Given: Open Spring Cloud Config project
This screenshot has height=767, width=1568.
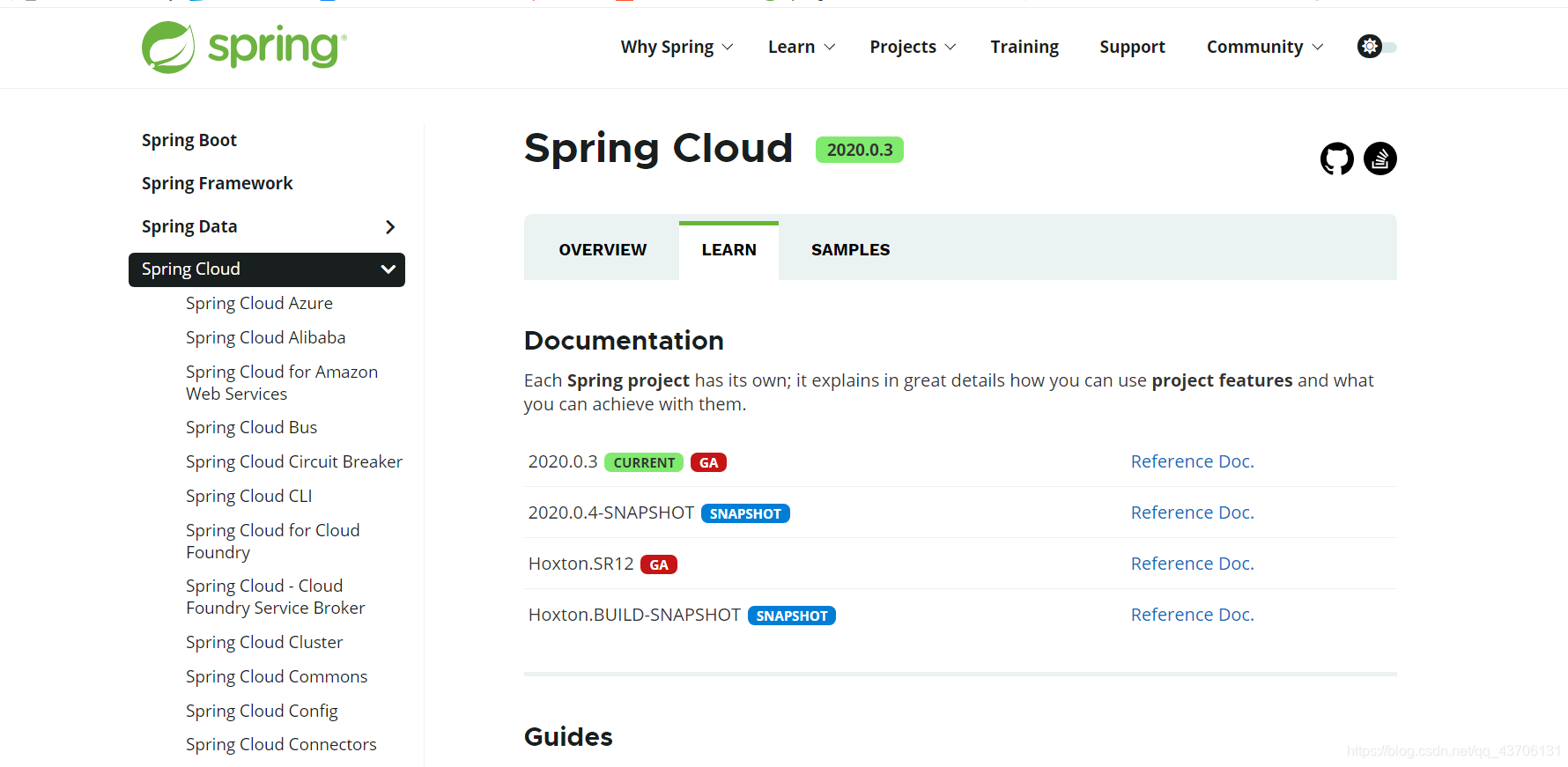Looking at the screenshot, I should (262, 712).
